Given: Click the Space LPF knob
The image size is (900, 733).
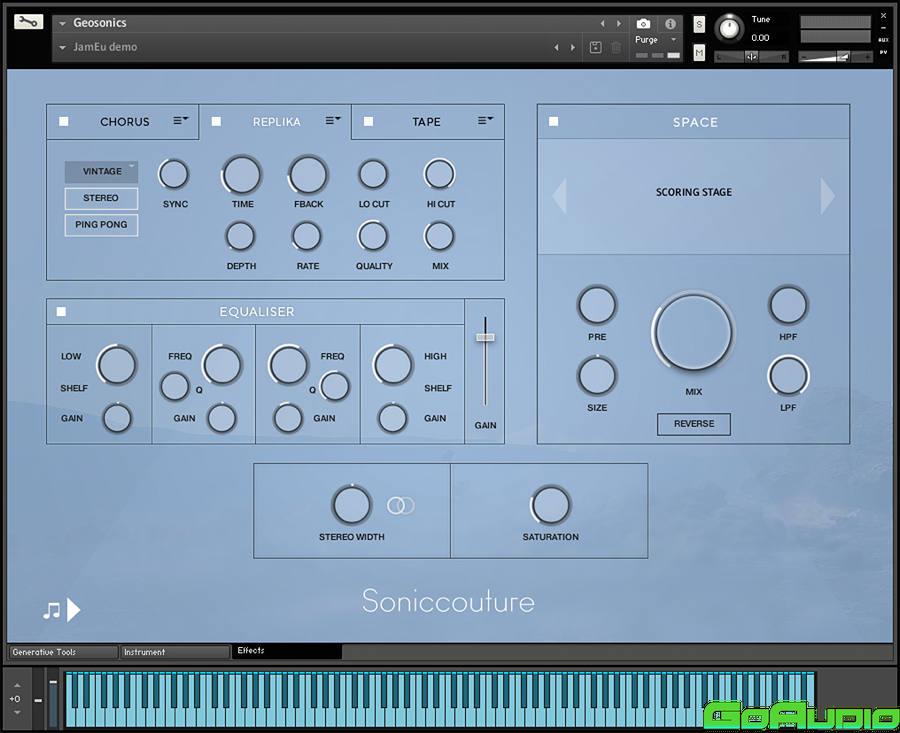Looking at the screenshot, I should 788,377.
